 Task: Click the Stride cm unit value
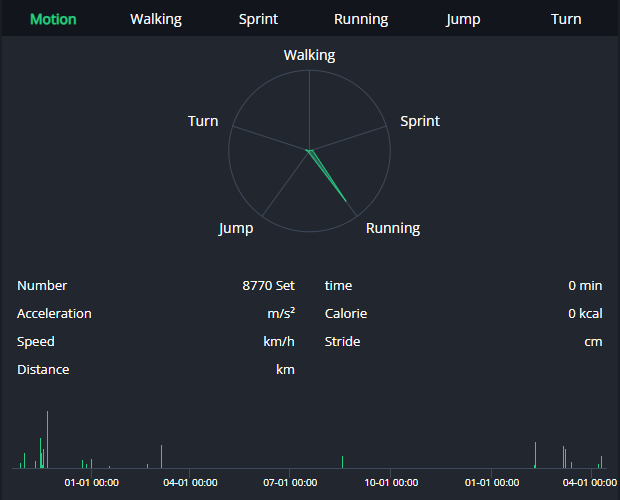click(593, 342)
